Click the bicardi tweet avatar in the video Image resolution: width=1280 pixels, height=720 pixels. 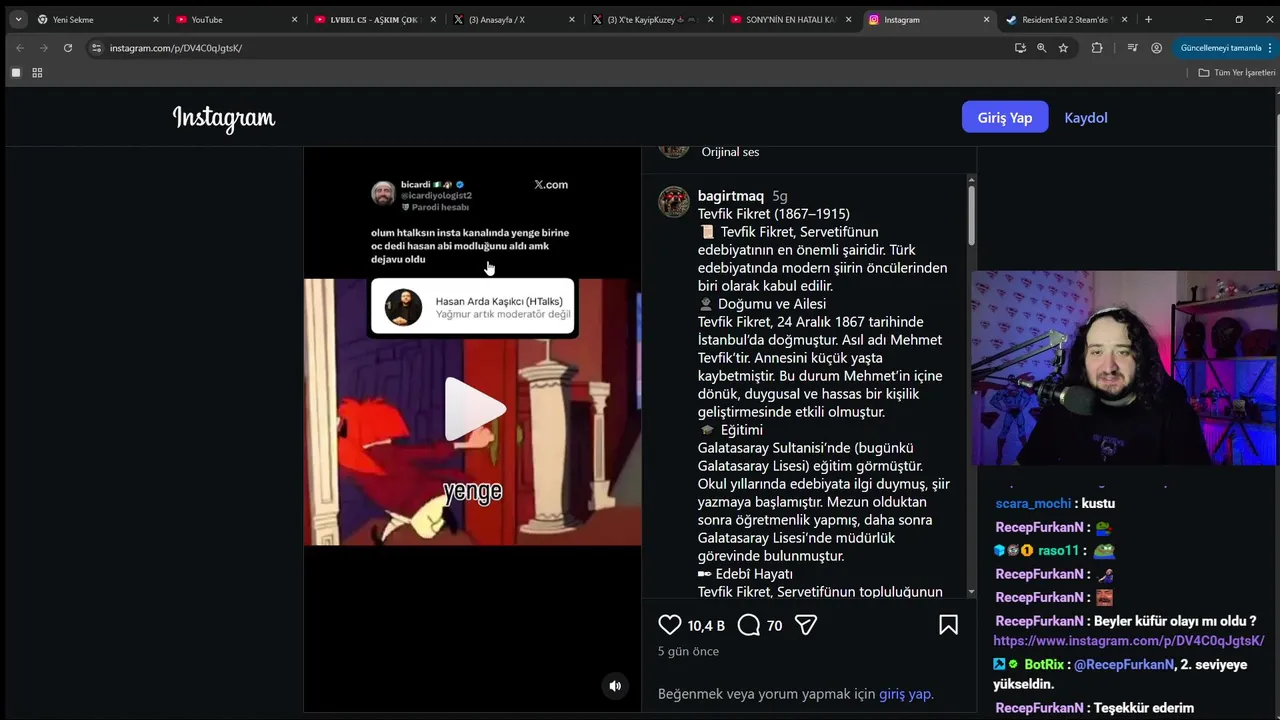click(x=383, y=193)
